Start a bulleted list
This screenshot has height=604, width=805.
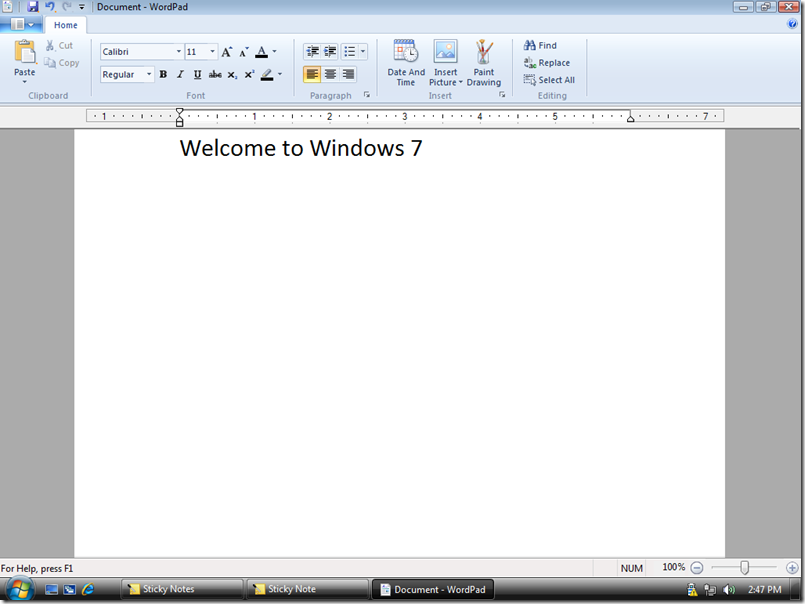coord(350,51)
